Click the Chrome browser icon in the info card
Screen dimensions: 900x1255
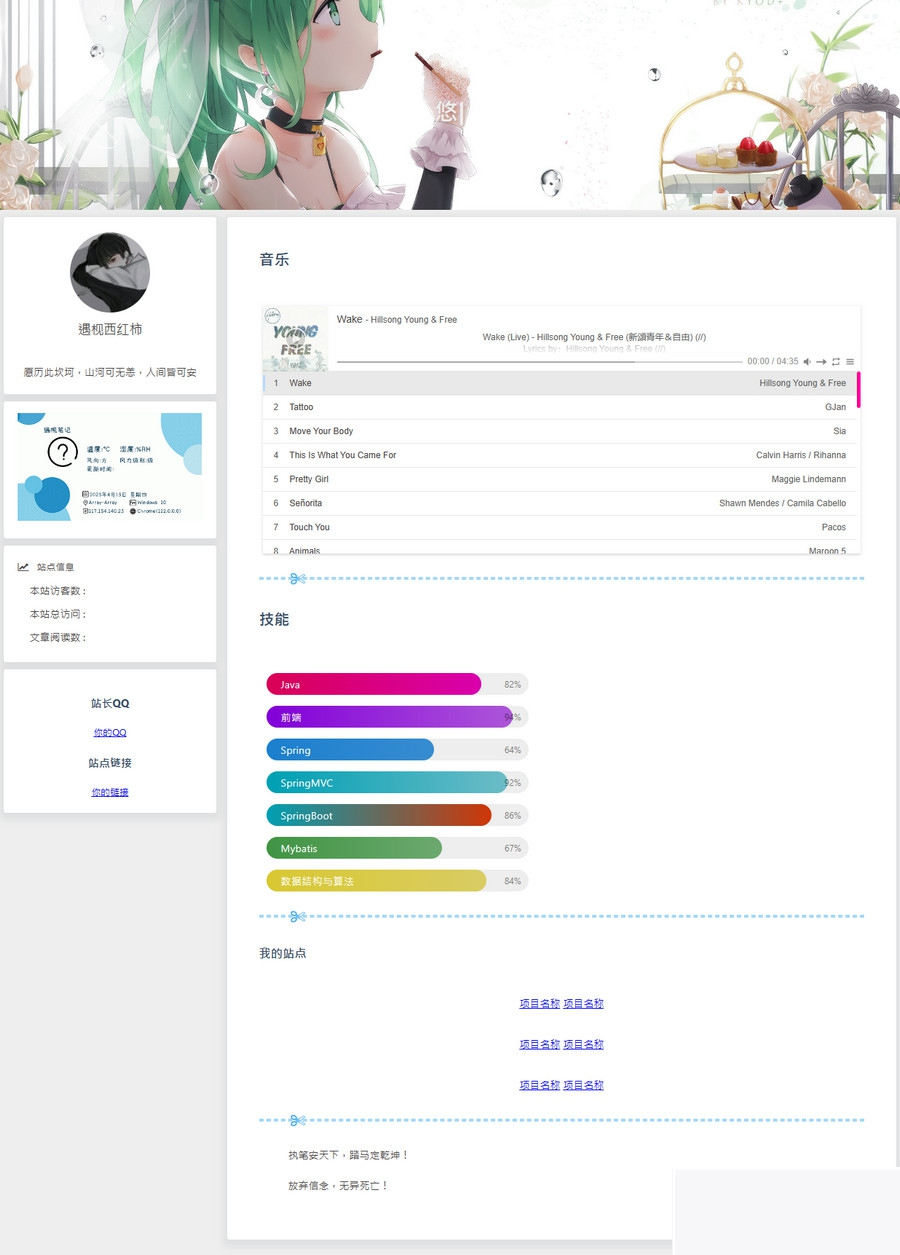tap(133, 510)
